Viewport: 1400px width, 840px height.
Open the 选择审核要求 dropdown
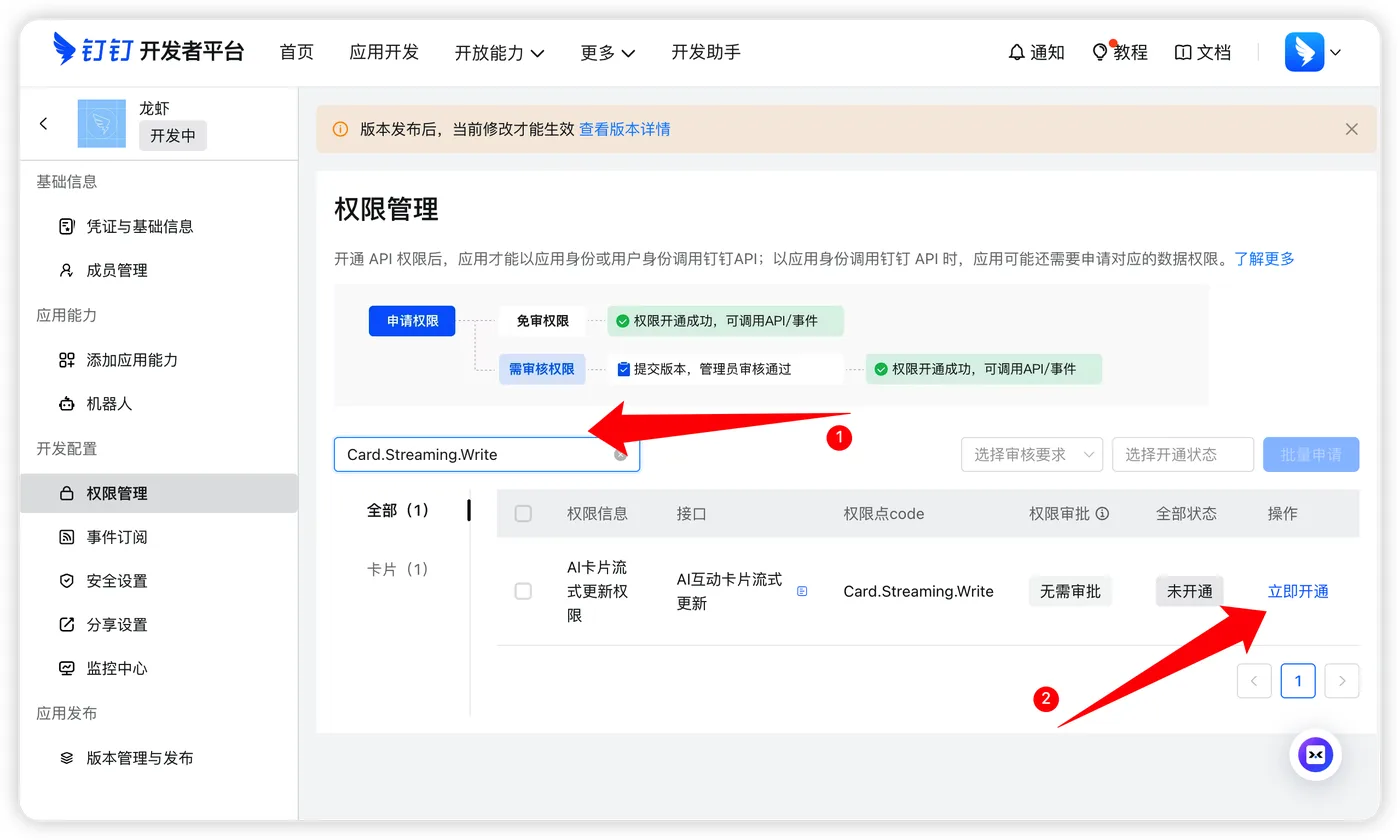click(1032, 454)
